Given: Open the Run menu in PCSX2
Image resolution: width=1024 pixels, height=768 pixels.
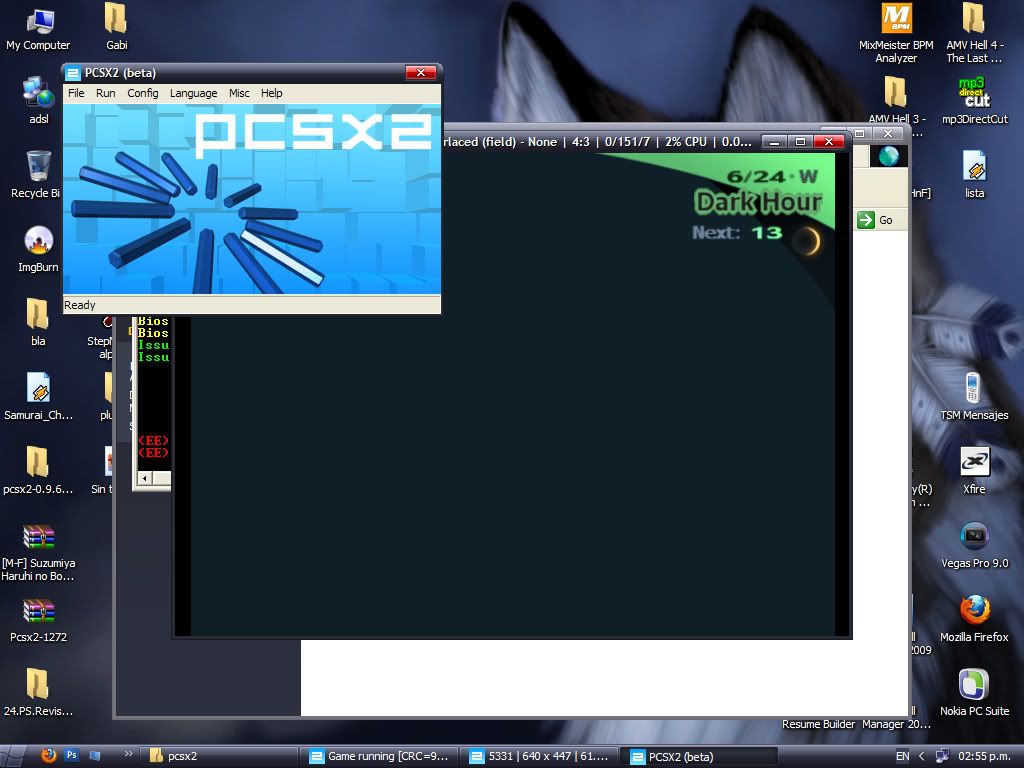Looking at the screenshot, I should click(x=105, y=93).
